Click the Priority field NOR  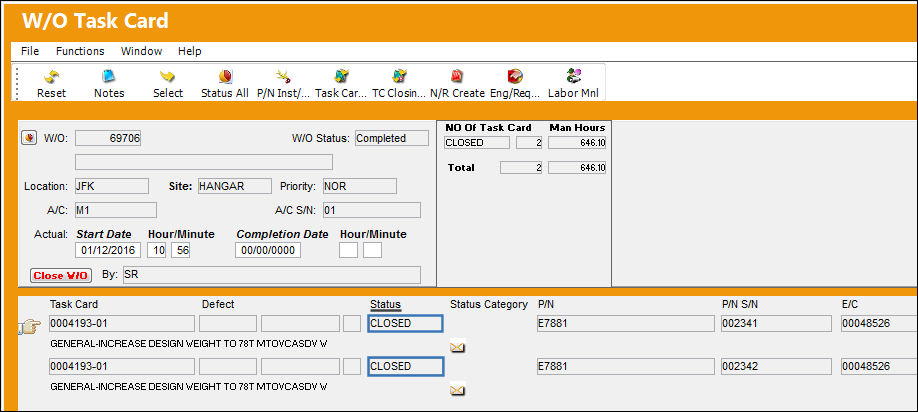(359, 186)
